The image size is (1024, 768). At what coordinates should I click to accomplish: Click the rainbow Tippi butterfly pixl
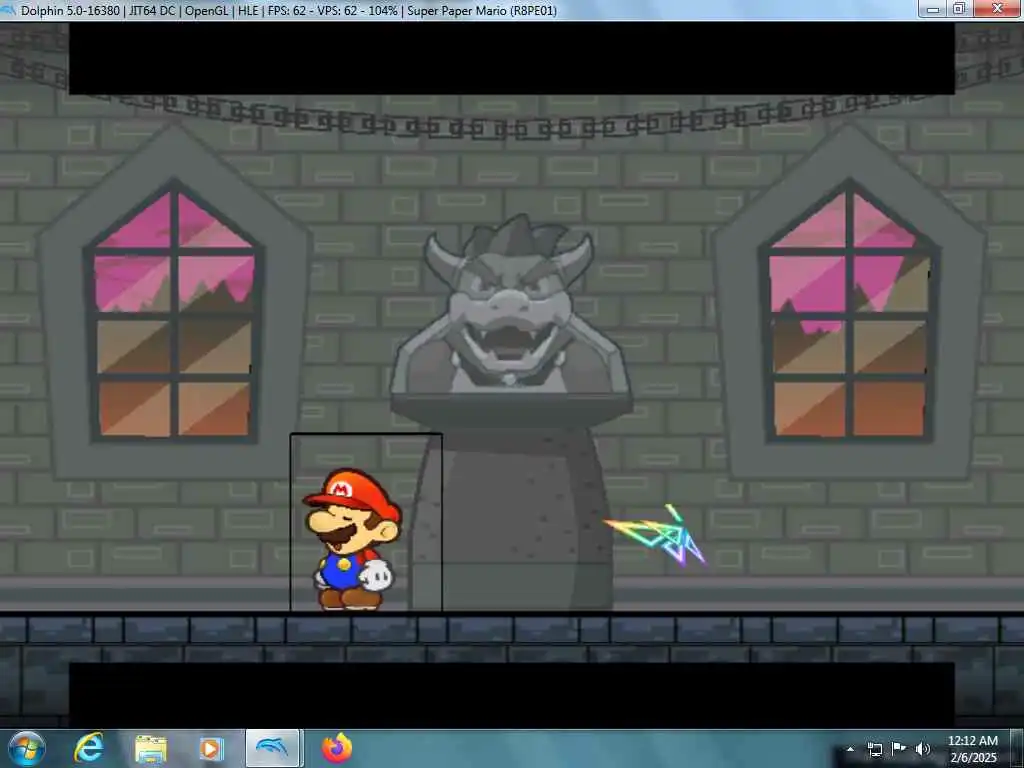655,534
